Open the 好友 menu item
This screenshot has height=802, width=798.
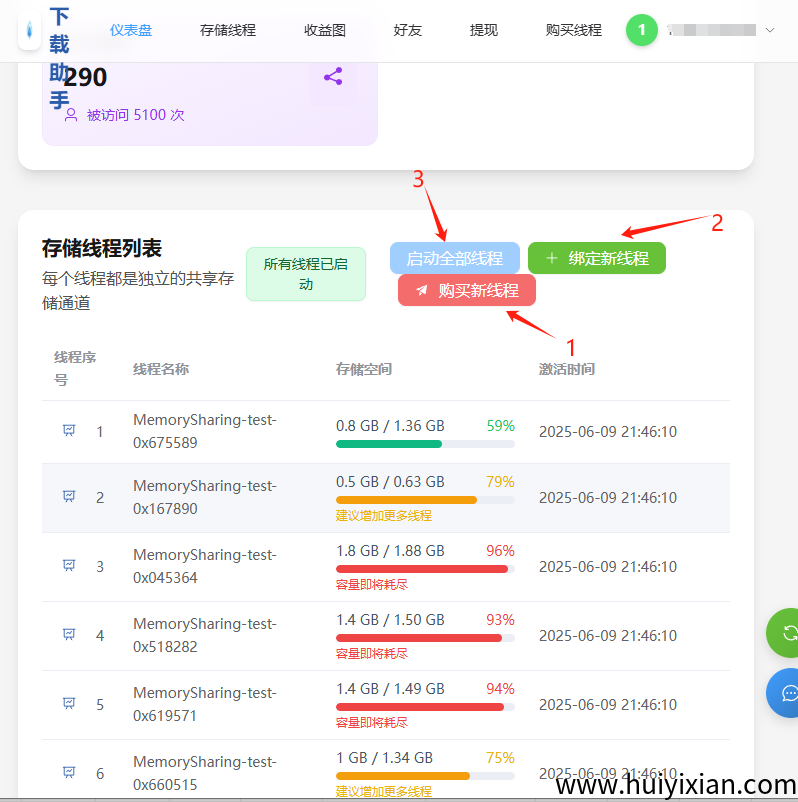point(408,30)
